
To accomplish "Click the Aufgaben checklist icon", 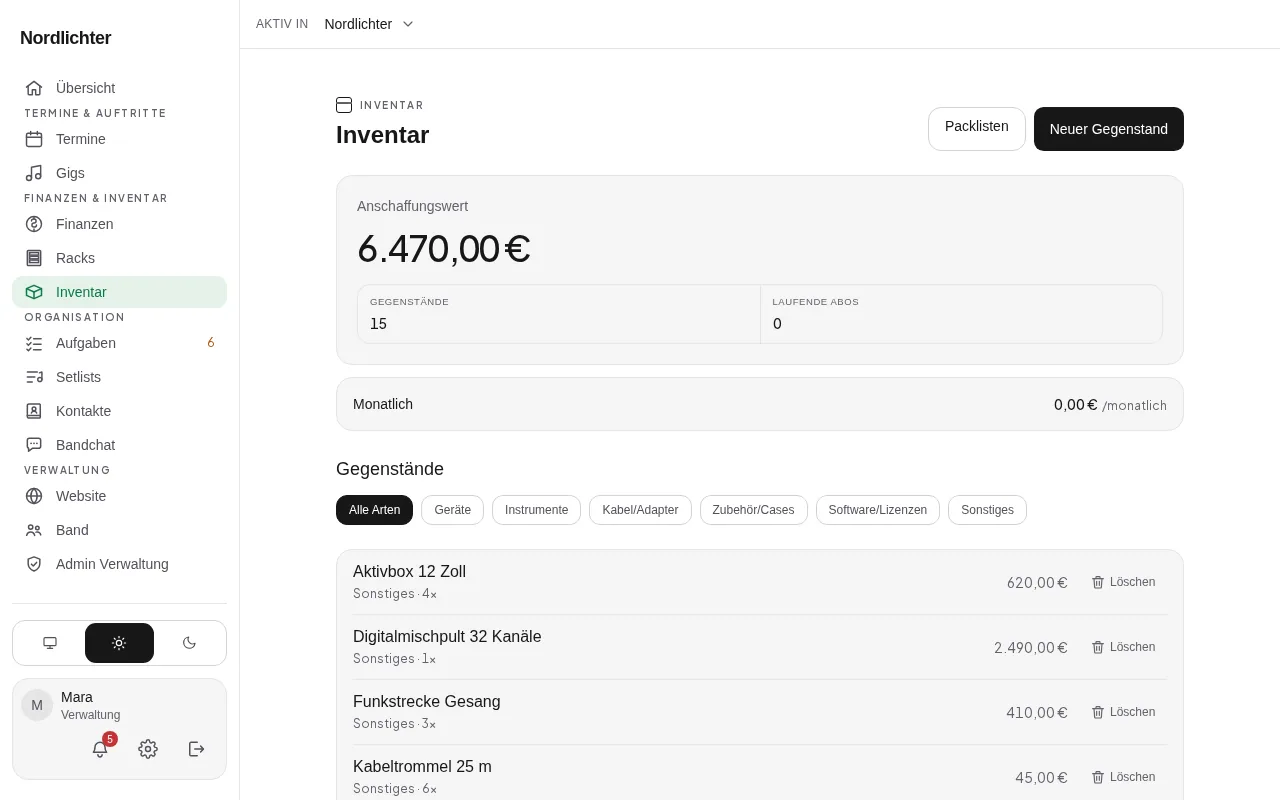I will pos(34,343).
